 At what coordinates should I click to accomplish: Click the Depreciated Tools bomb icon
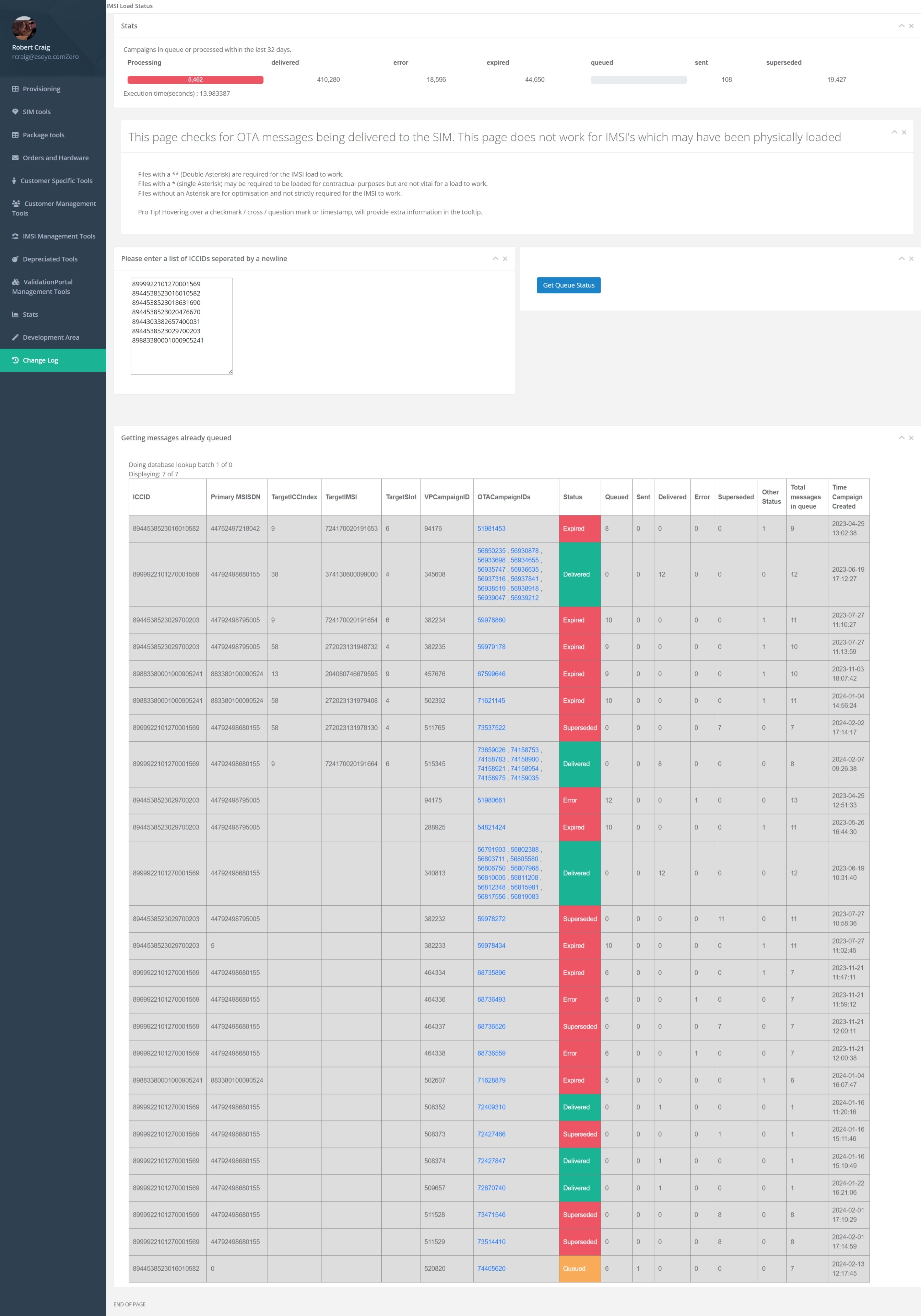[x=15, y=259]
